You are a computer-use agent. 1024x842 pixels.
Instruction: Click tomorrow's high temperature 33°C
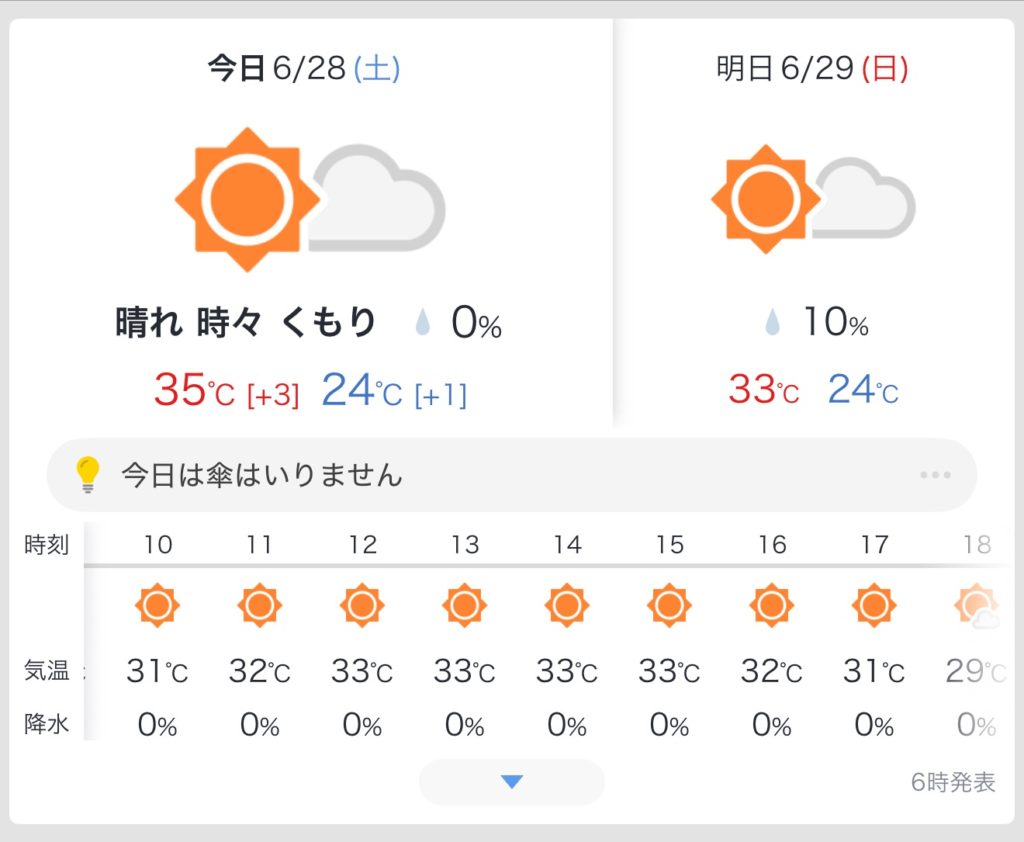[763, 389]
